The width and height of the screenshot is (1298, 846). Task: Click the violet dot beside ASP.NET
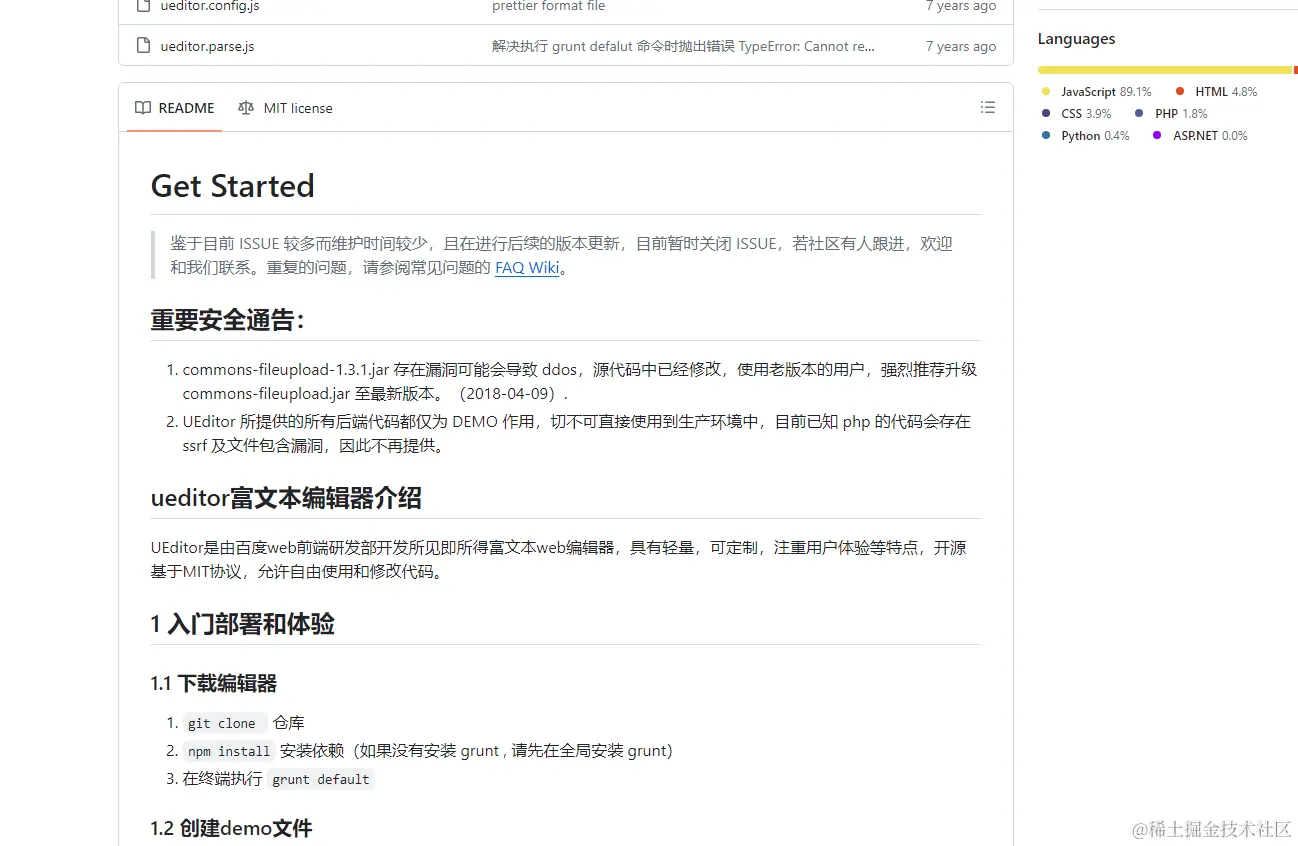[x=1157, y=136]
